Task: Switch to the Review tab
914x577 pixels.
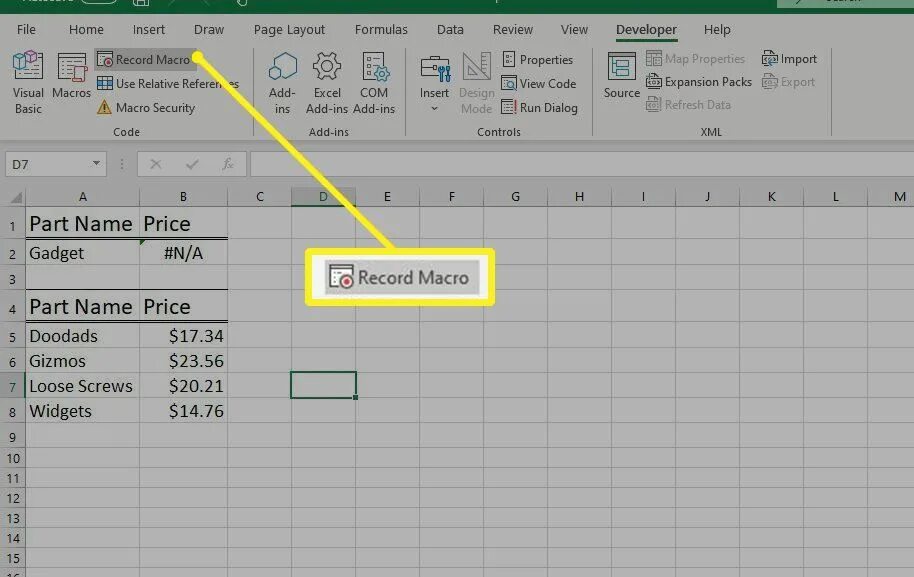Action: click(x=512, y=29)
